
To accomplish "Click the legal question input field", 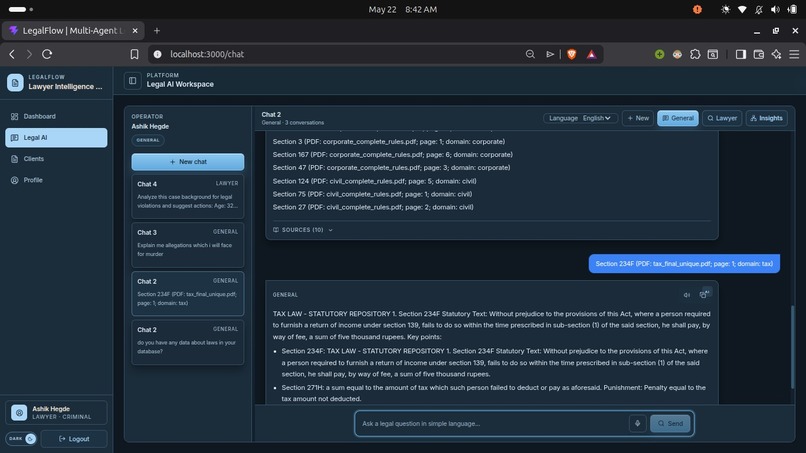I will (492, 424).
